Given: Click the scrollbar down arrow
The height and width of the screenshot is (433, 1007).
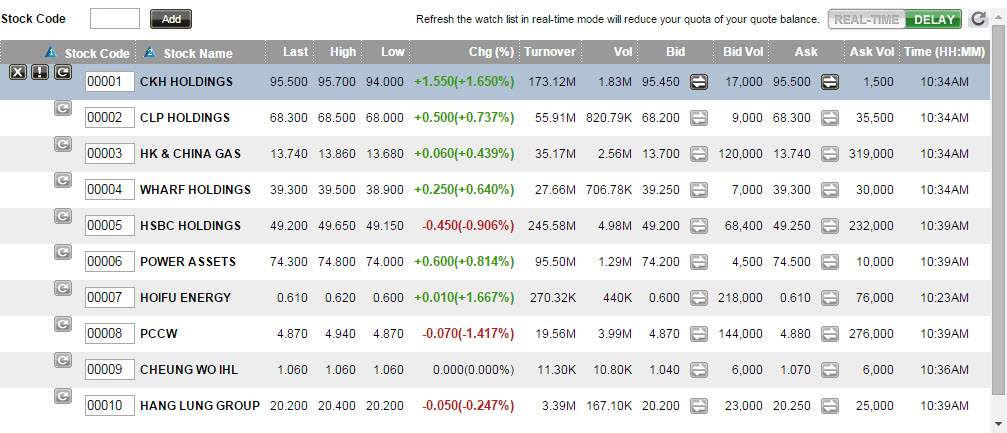Looking at the screenshot, I should point(1000,423).
